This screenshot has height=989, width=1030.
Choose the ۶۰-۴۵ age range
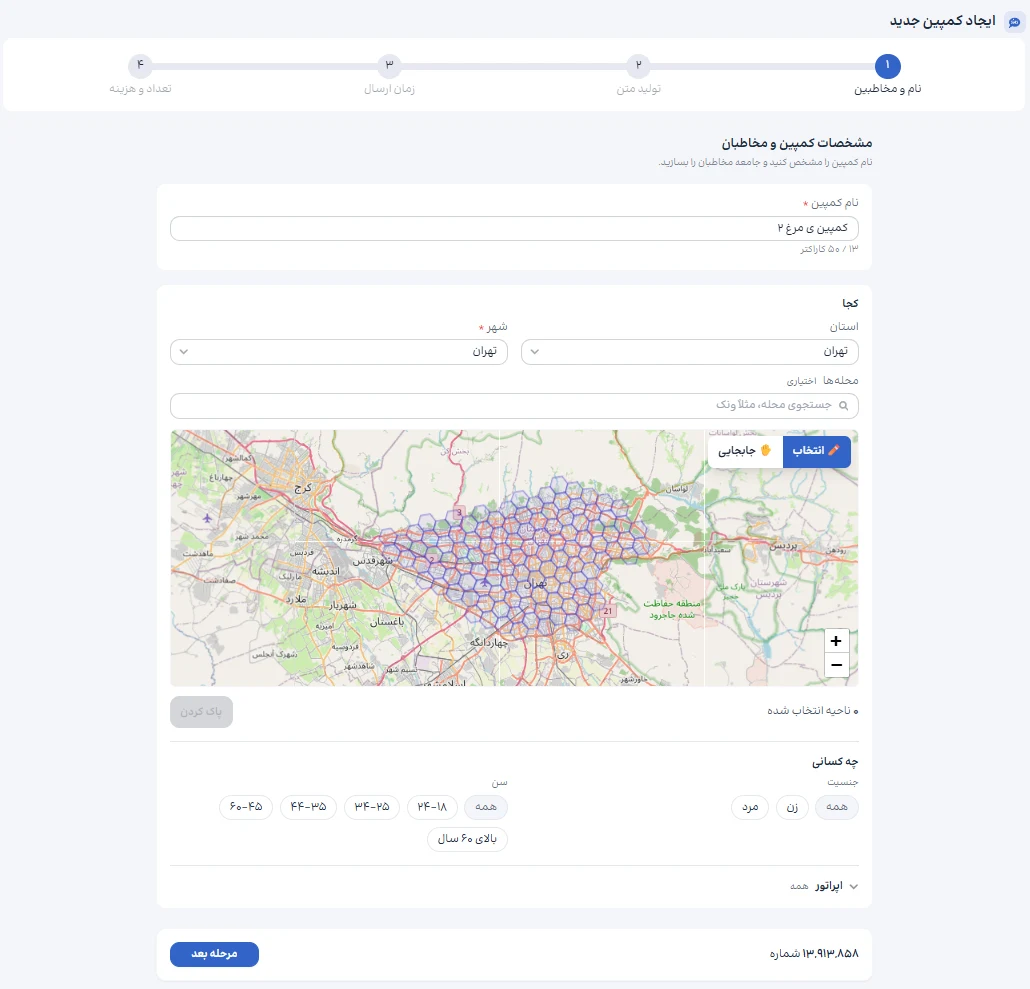tap(246, 806)
